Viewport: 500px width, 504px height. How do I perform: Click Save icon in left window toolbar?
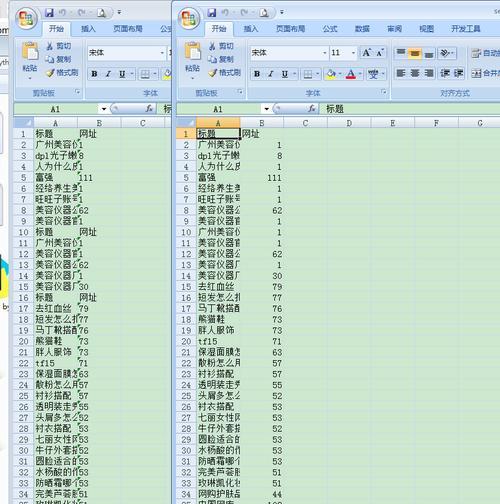coord(49,13)
